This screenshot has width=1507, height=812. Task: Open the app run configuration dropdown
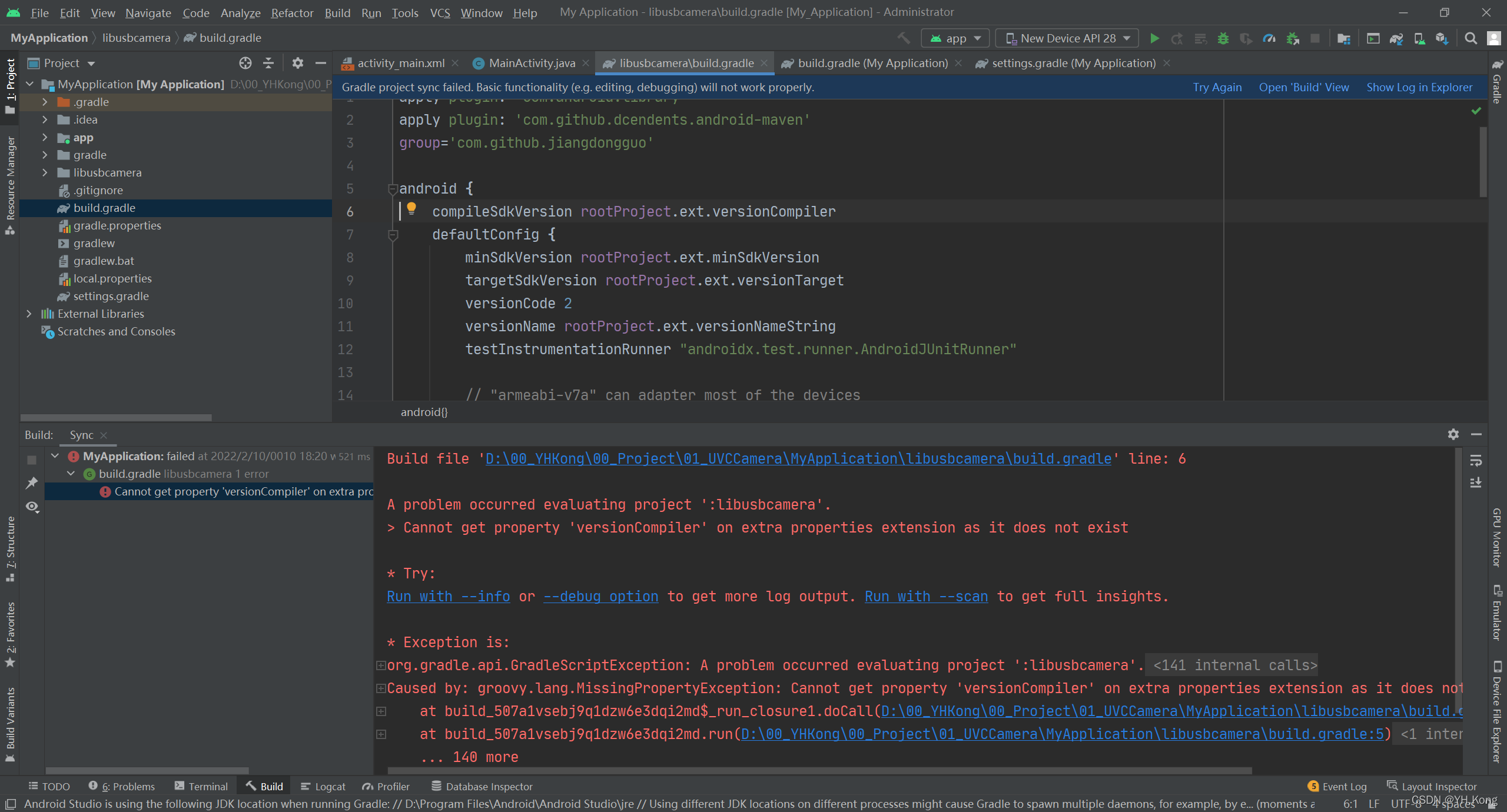tap(955, 38)
